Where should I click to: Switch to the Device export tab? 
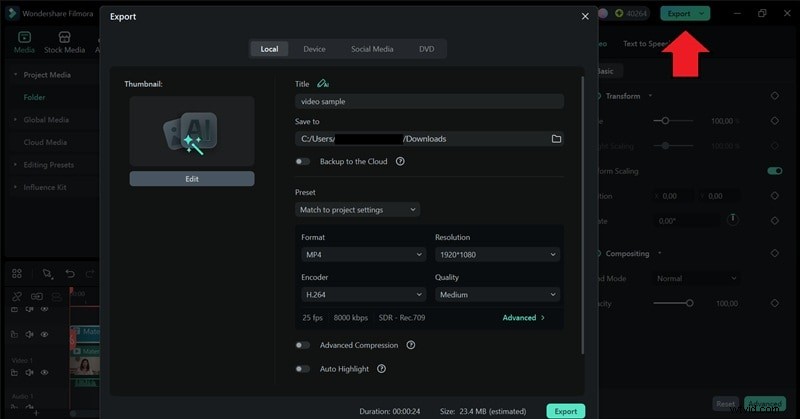pyautogui.click(x=314, y=49)
